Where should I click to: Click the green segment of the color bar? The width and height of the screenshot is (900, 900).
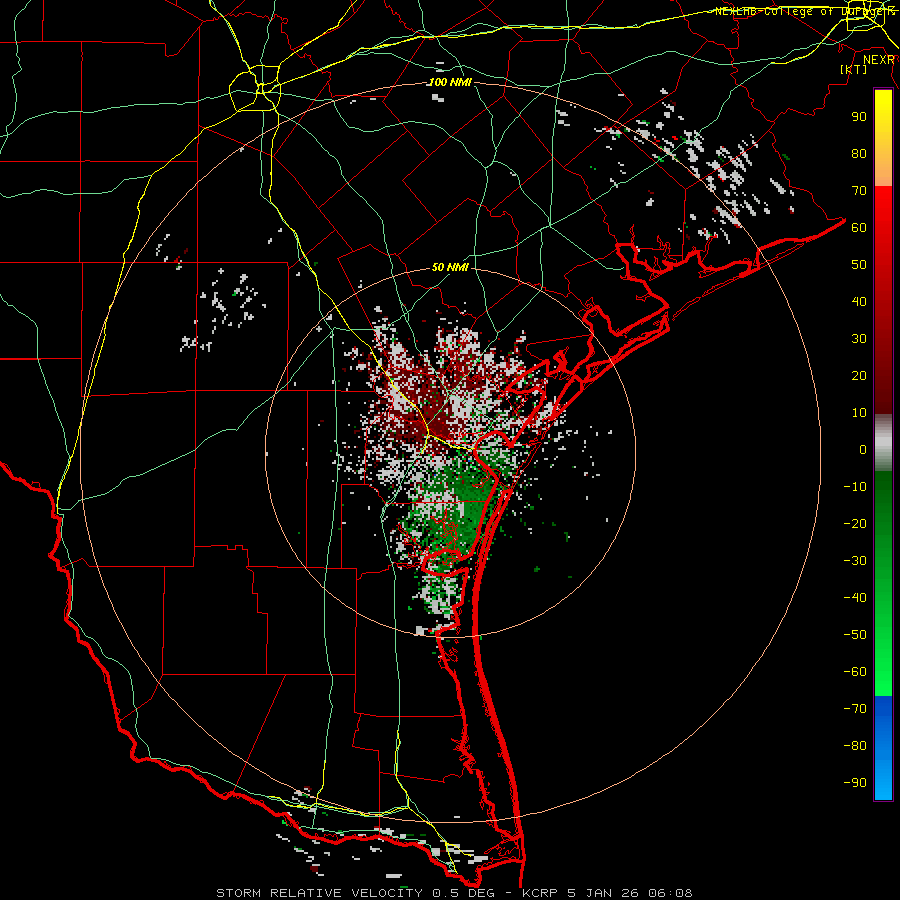coord(883,583)
